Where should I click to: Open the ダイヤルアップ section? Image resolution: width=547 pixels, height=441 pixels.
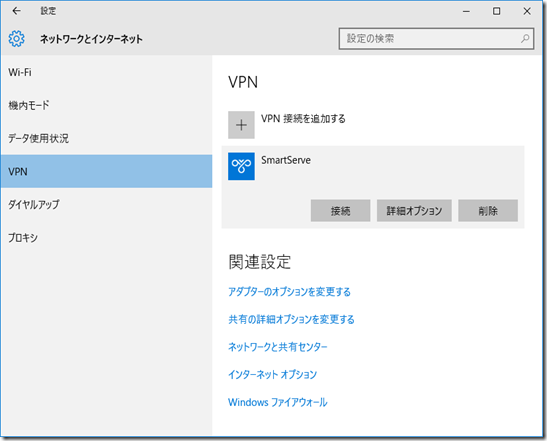coord(106,204)
